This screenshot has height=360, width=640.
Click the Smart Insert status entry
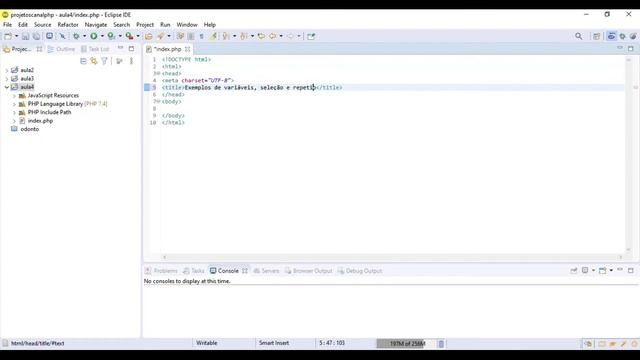click(273, 343)
